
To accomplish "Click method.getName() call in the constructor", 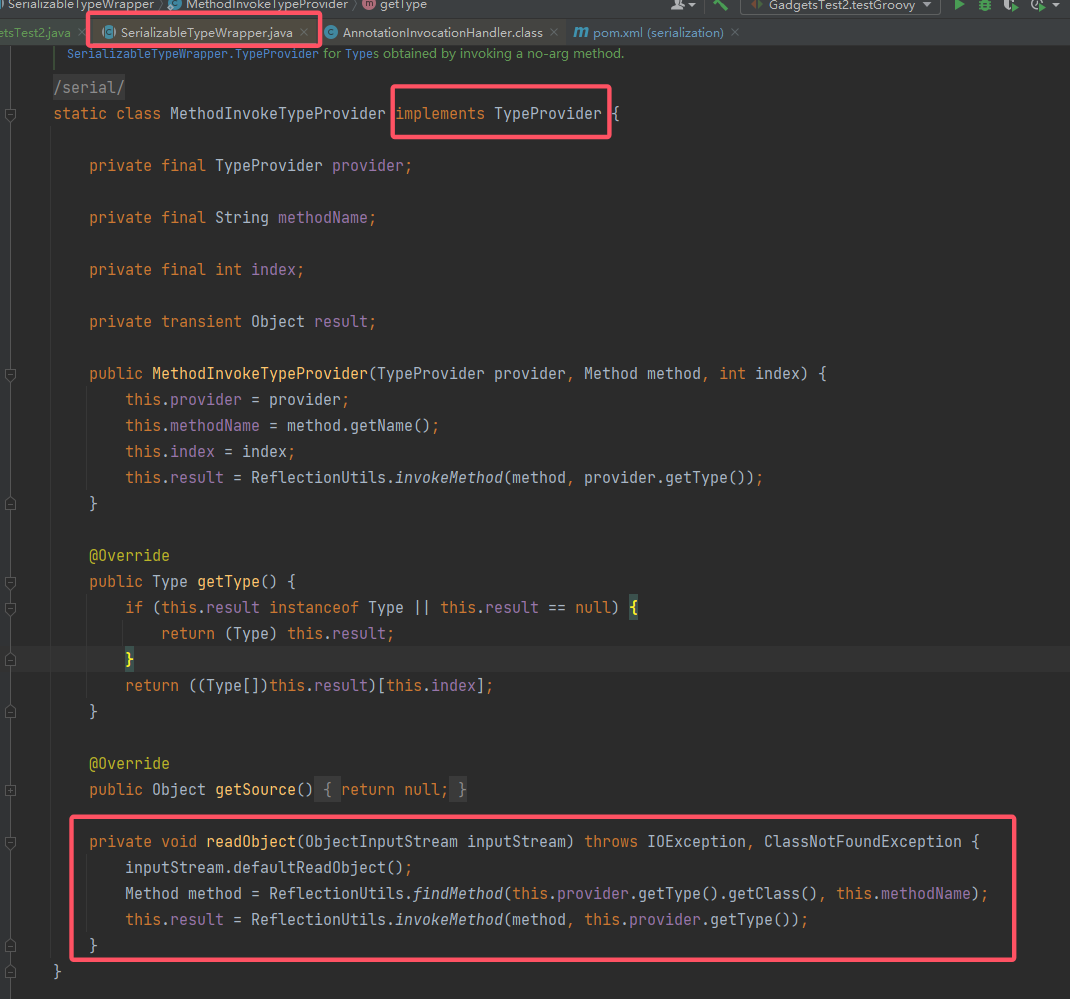I will click(358, 426).
